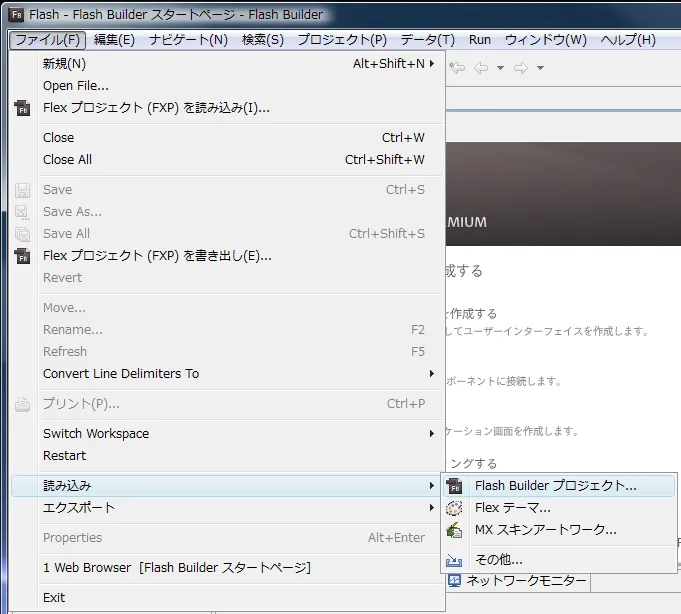
Task: Open back history dropdown arrow
Action: [x=500, y=68]
